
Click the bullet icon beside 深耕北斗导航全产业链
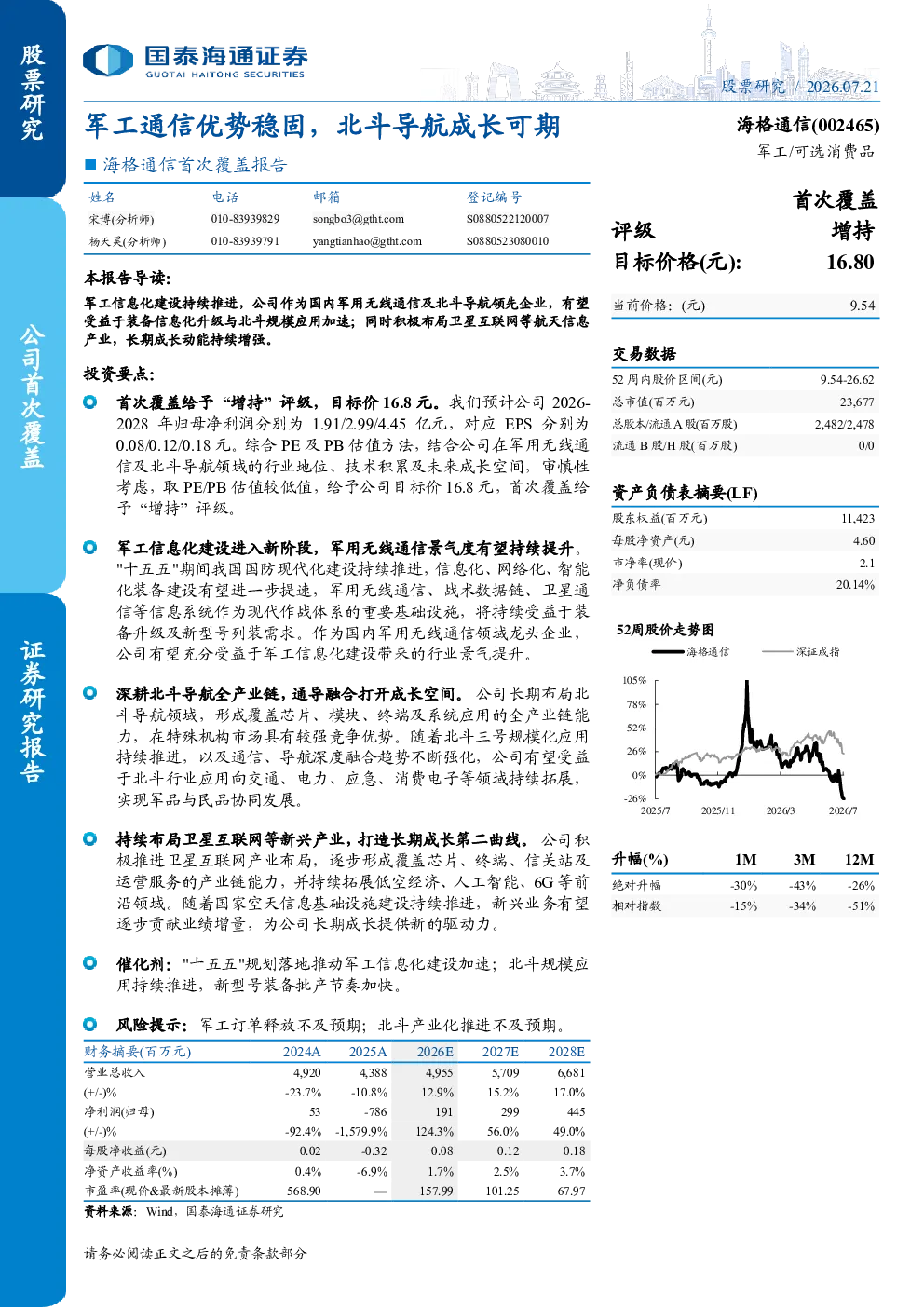tap(89, 692)
